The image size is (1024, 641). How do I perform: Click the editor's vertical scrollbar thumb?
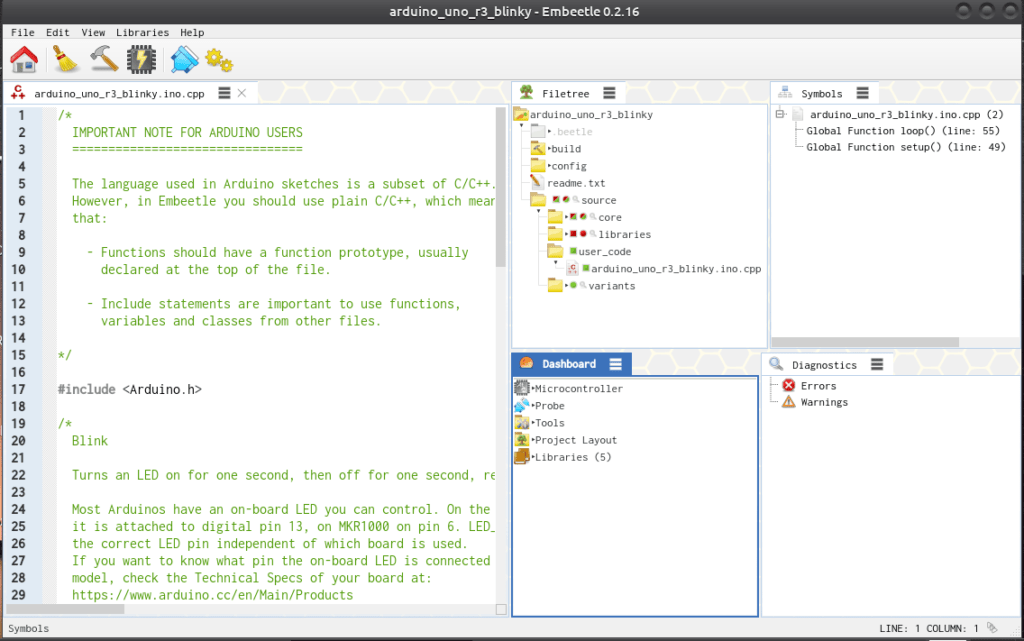501,187
